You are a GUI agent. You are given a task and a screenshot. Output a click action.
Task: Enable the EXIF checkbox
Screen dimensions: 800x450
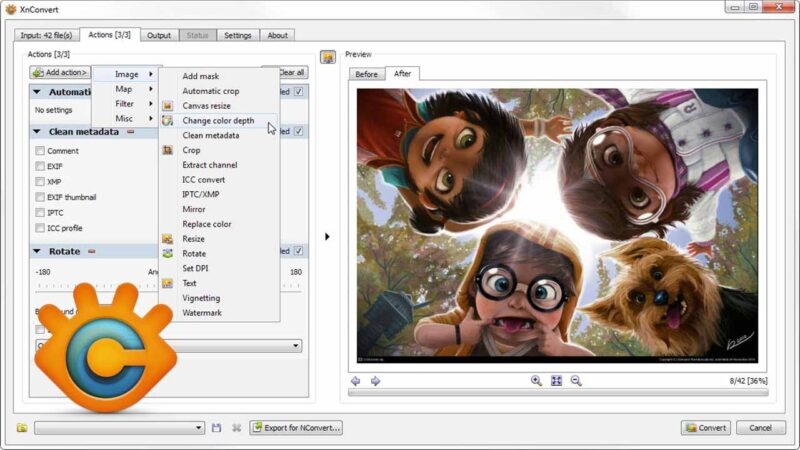tap(40, 166)
